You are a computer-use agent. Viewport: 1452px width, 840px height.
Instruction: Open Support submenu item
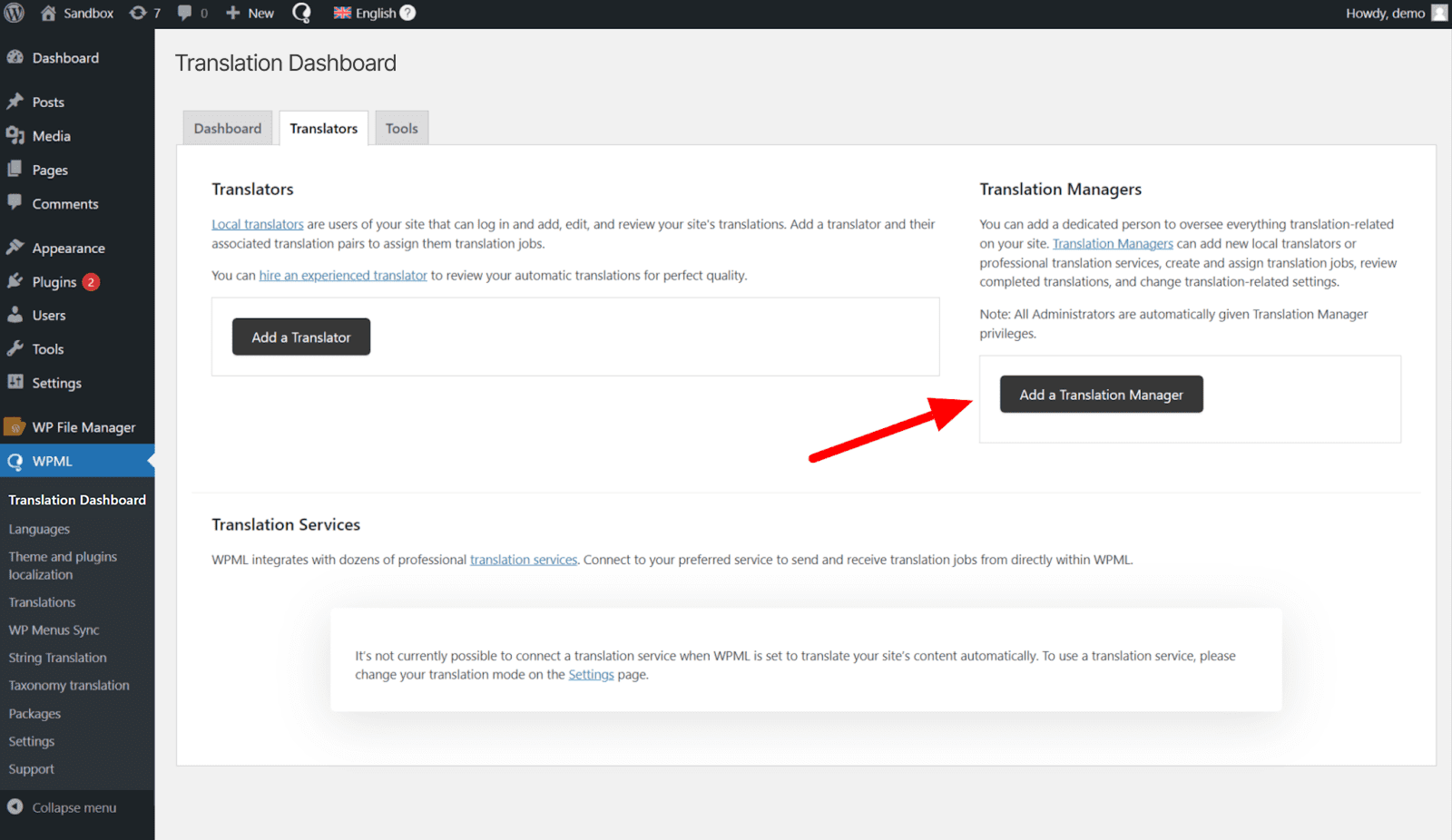point(32,769)
